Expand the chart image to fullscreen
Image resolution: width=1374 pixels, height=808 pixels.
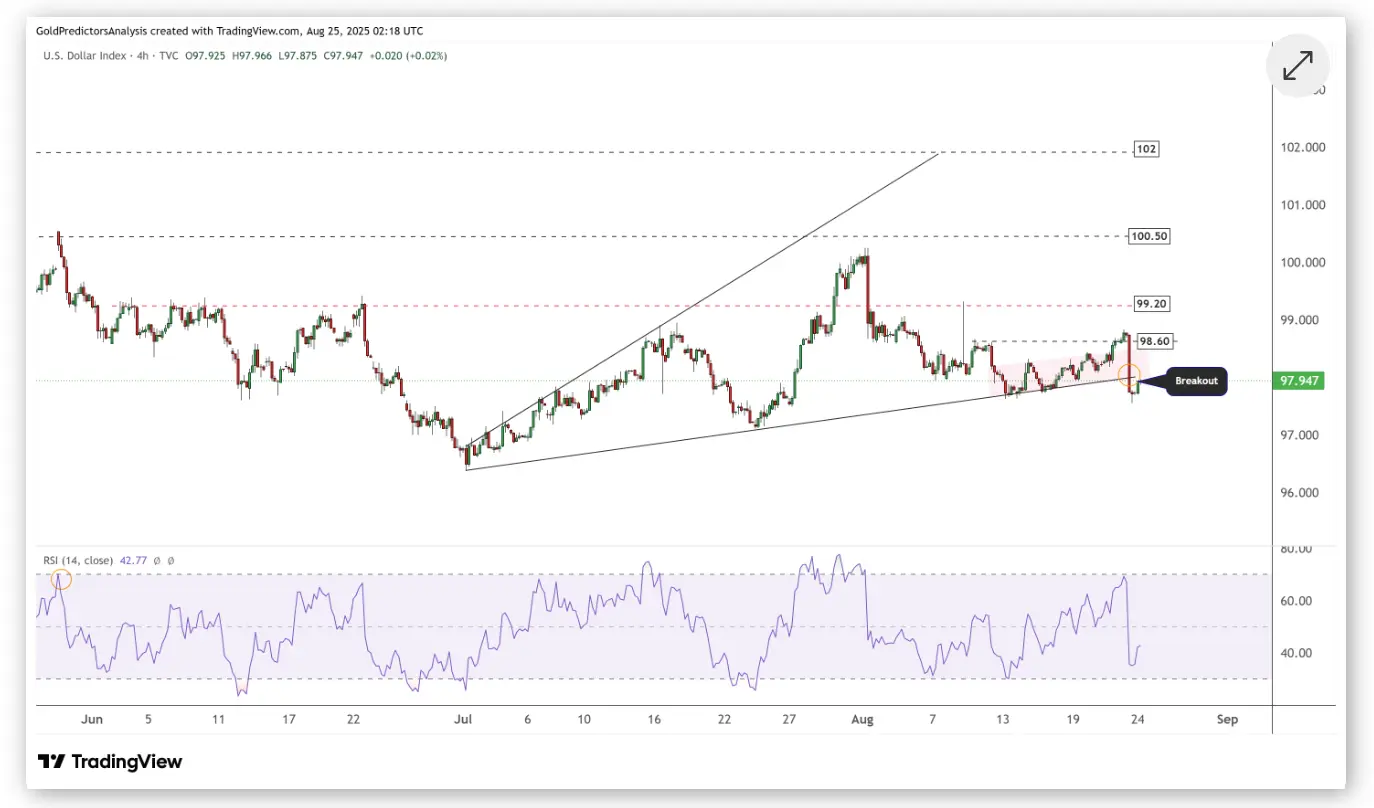(x=1298, y=66)
